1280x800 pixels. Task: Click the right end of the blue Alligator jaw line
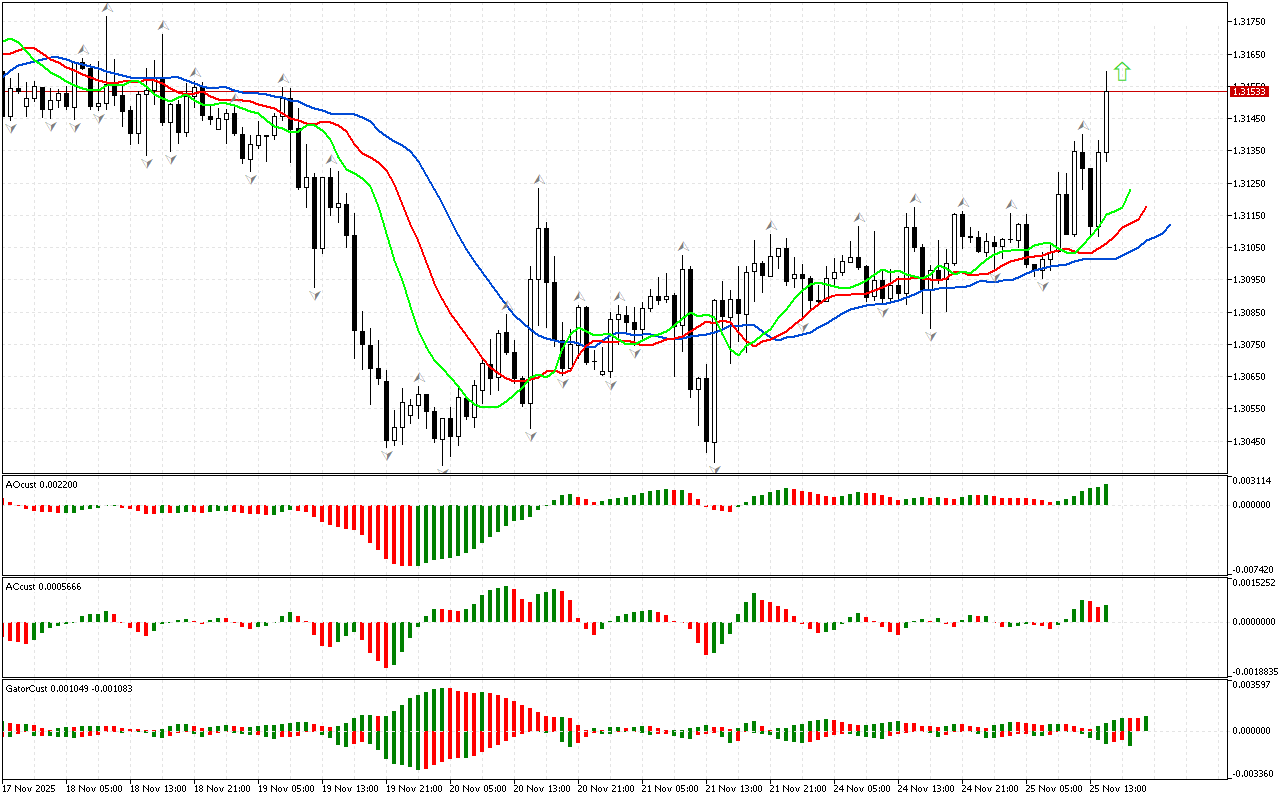pyautogui.click(x=1168, y=226)
